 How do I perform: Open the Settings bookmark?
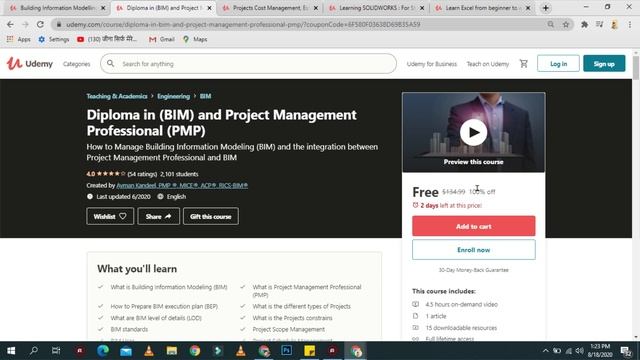54,39
